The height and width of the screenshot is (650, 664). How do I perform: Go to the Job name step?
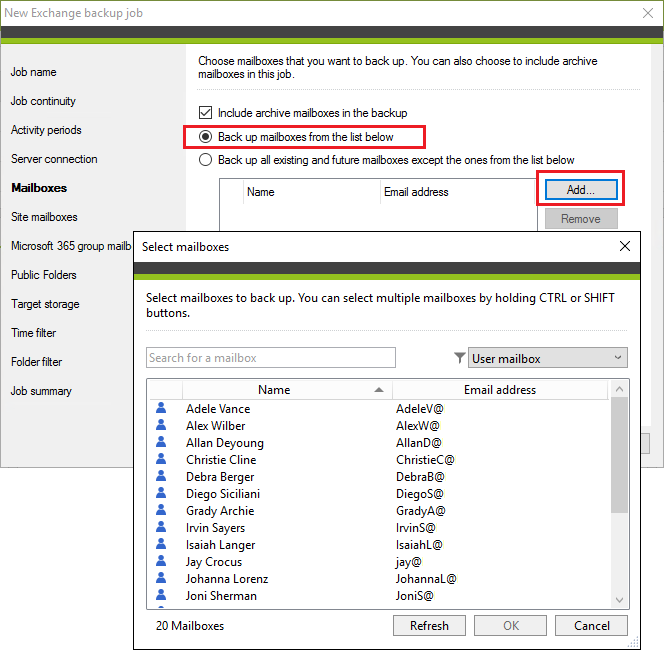click(33, 72)
